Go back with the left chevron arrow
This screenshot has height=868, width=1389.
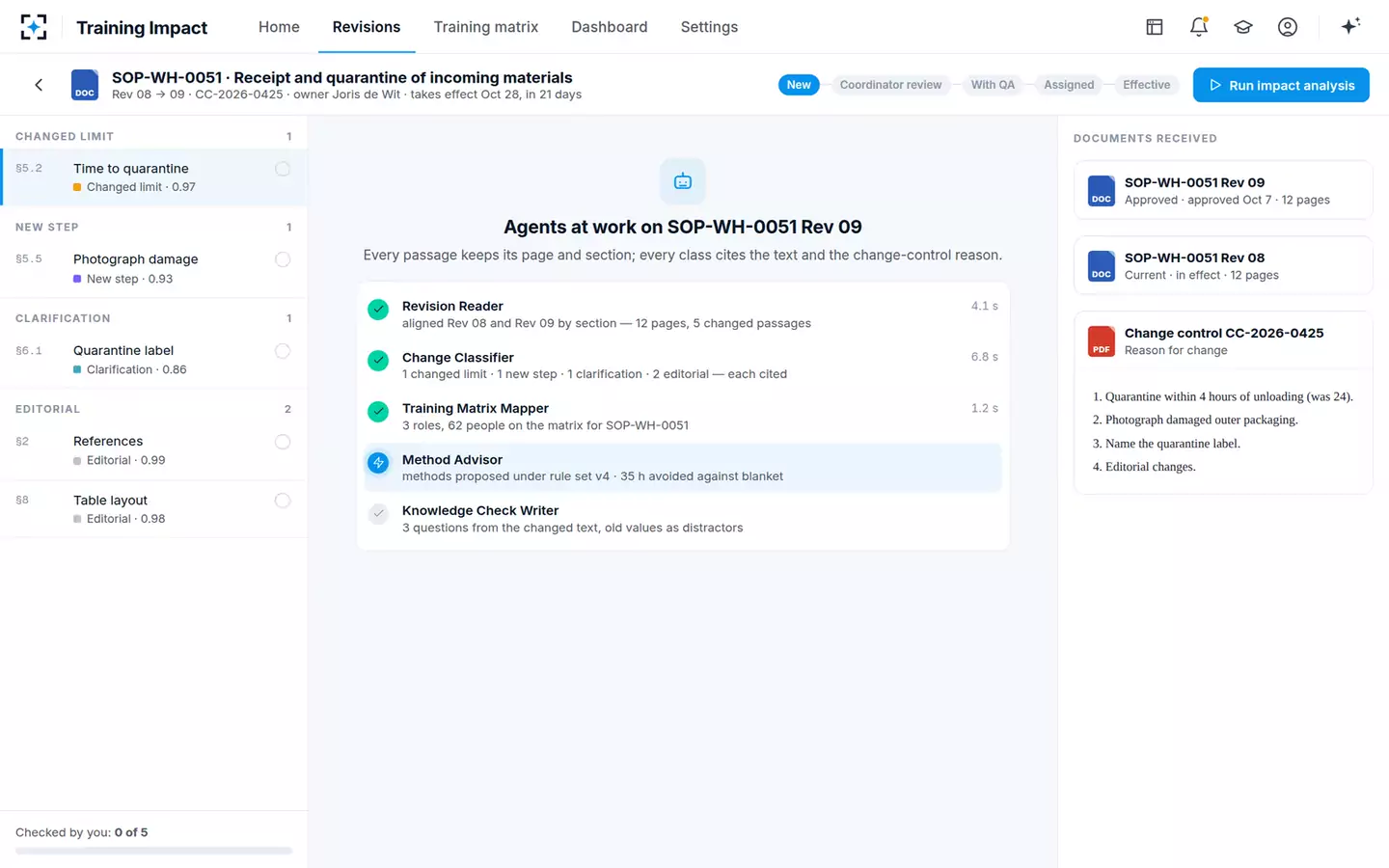pyautogui.click(x=39, y=85)
